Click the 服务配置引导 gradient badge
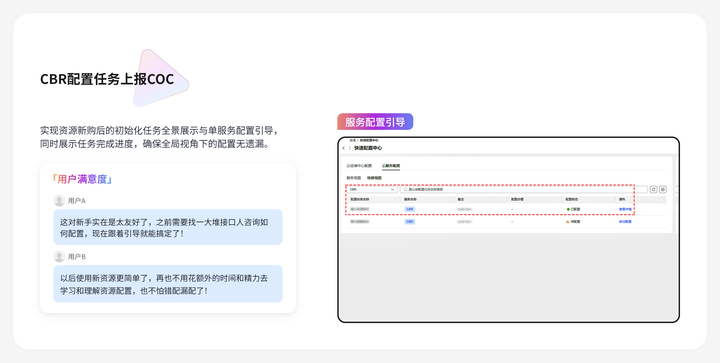 tap(375, 122)
